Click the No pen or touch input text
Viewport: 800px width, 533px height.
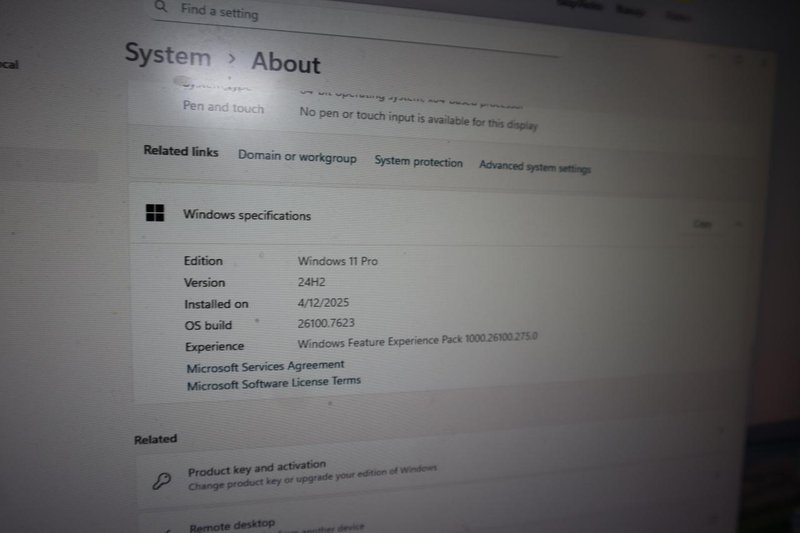[x=418, y=118]
